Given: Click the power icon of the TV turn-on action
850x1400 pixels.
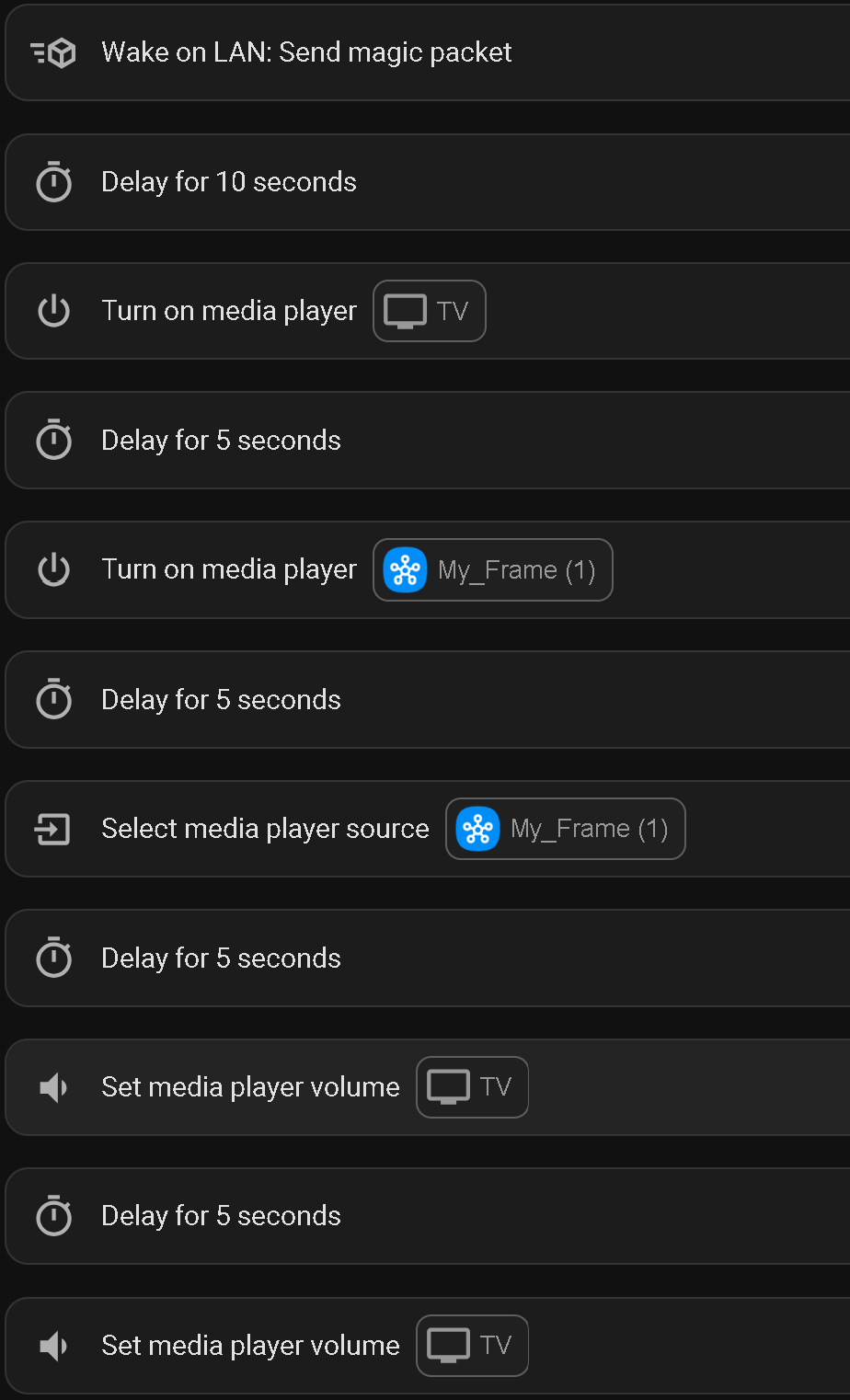Looking at the screenshot, I should pos(53,311).
